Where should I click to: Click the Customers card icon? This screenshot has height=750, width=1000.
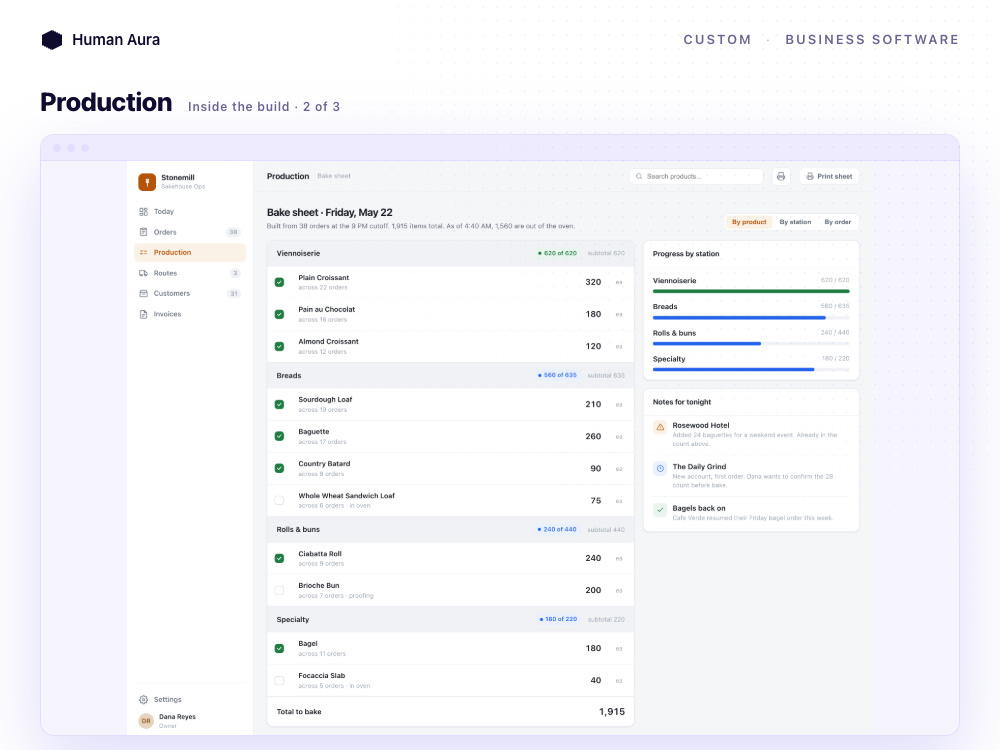pyautogui.click(x=143, y=293)
